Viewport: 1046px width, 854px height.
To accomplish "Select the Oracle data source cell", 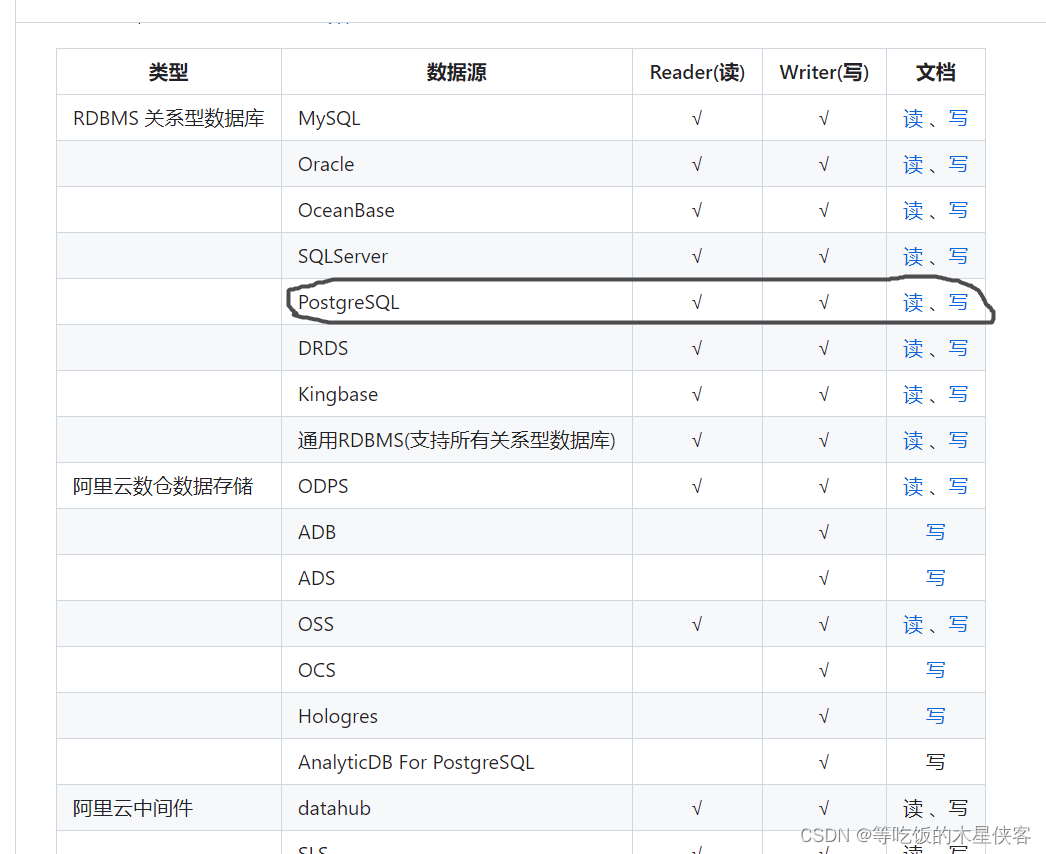I will [x=457, y=164].
